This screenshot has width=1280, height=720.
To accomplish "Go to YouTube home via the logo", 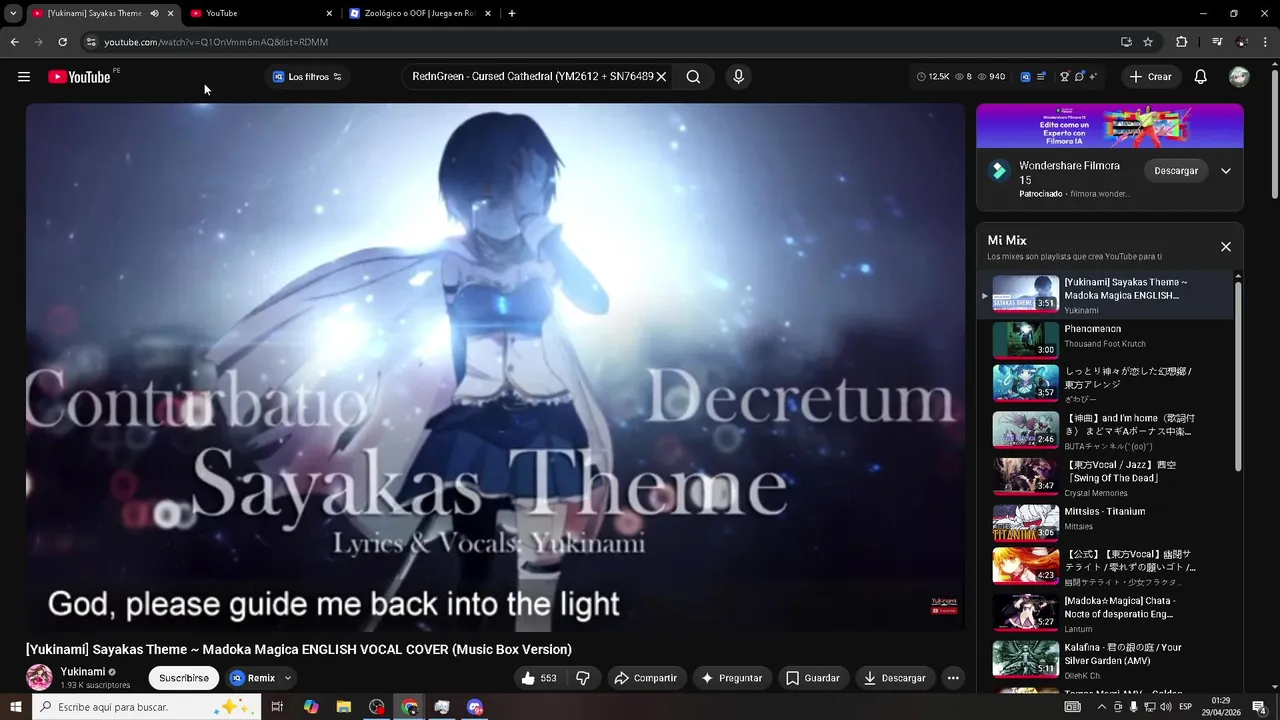I will 79,77.
